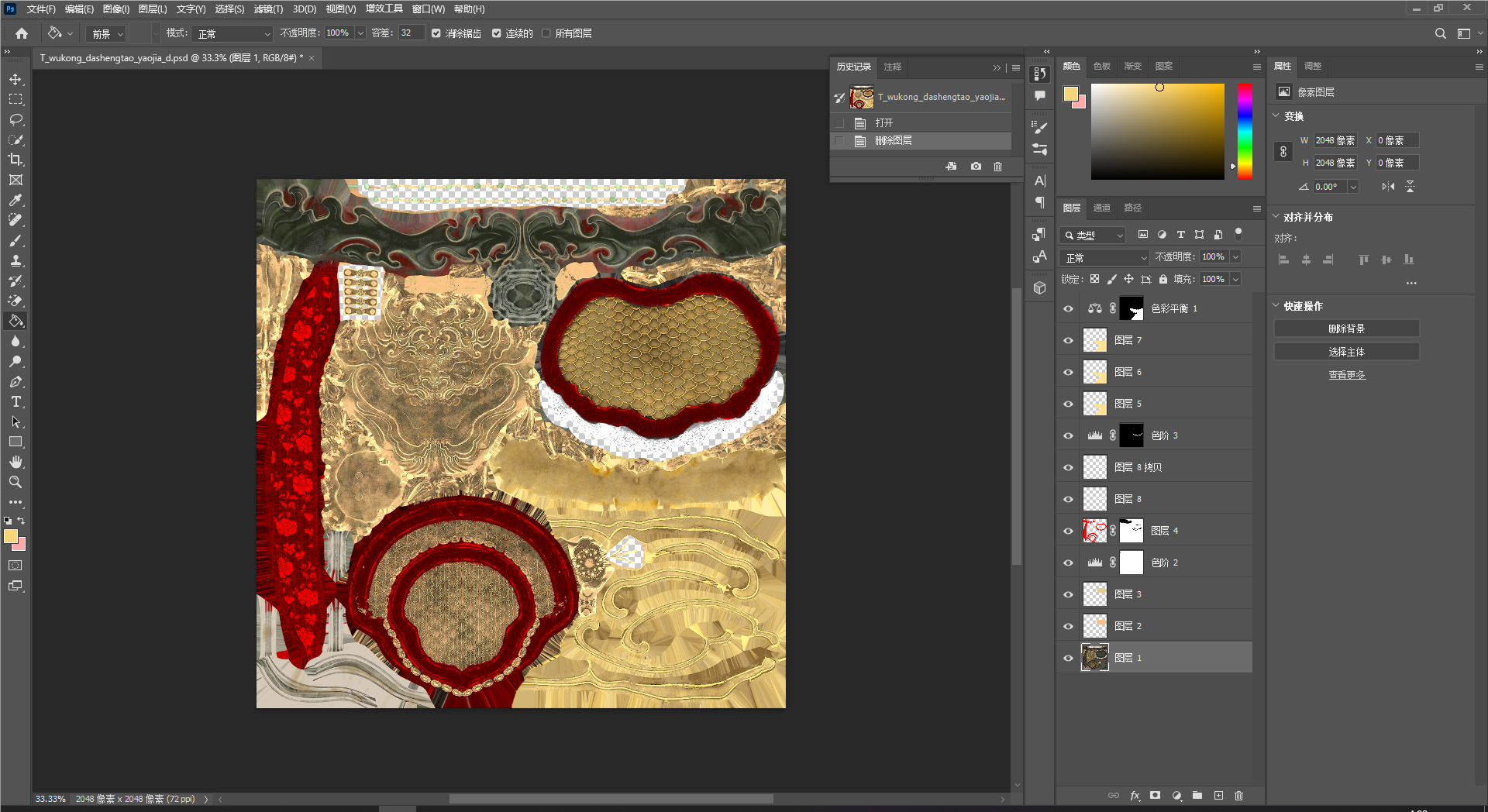Click the 删除背景 button
The image size is (1488, 812).
[1346, 329]
